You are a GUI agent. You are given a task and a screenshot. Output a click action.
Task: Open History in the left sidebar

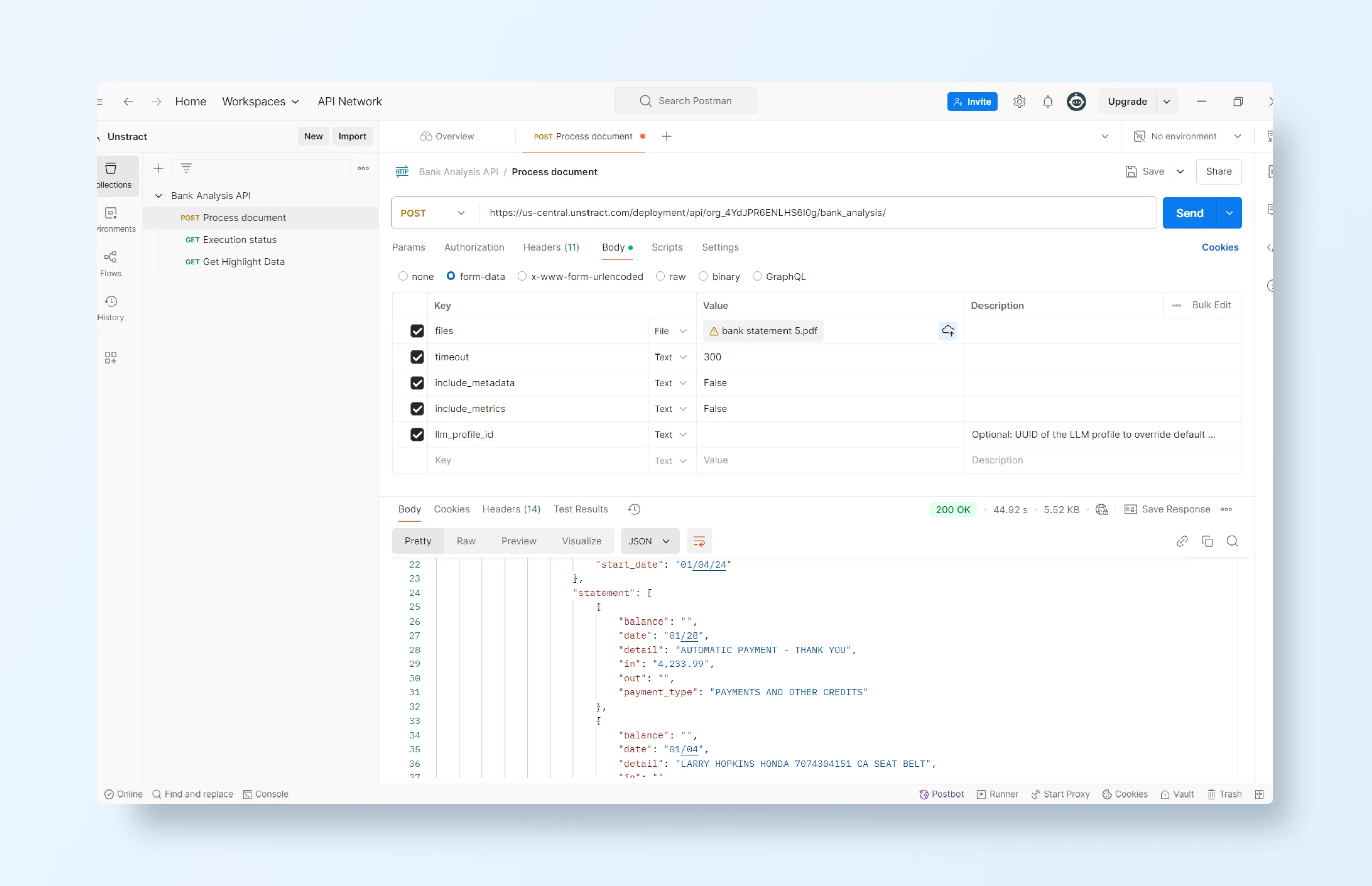point(111,308)
